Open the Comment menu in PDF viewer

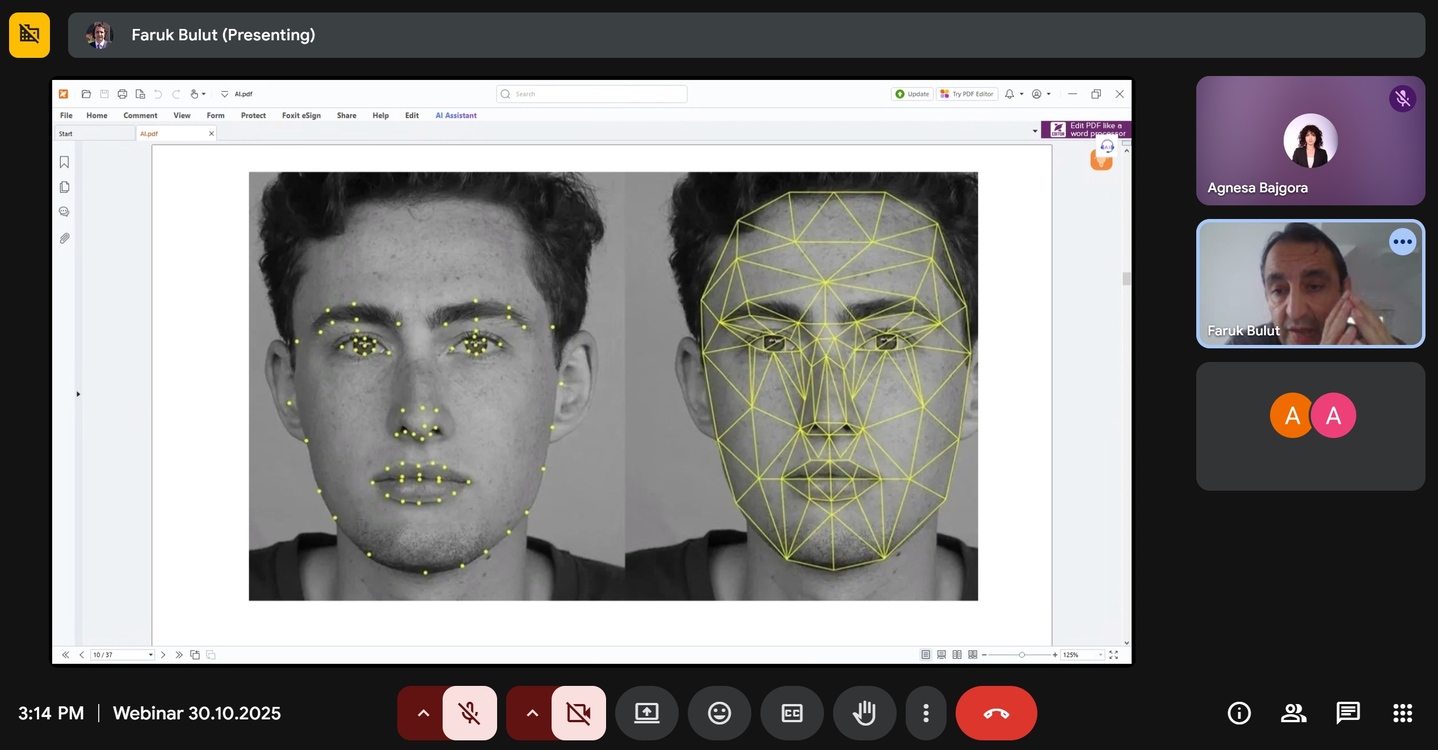click(x=140, y=116)
